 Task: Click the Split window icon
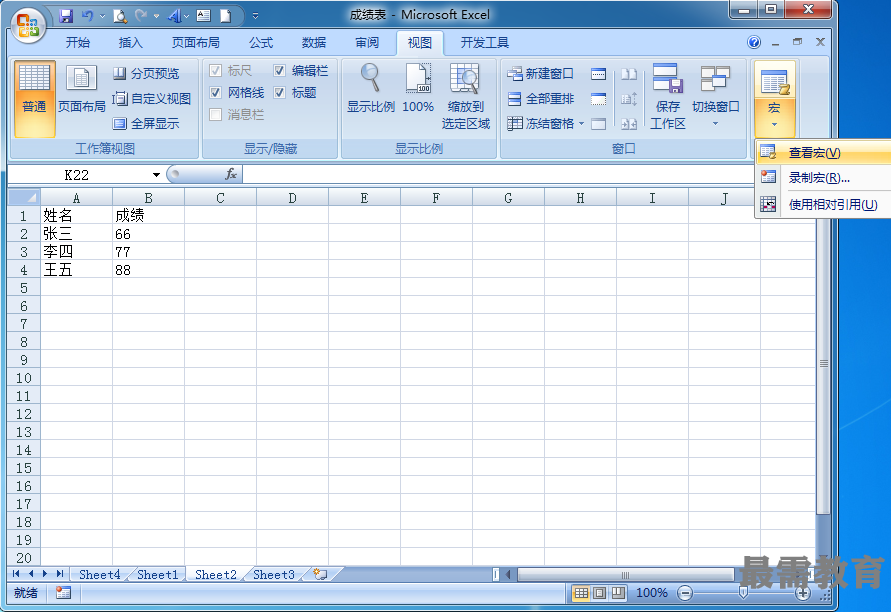[598, 74]
